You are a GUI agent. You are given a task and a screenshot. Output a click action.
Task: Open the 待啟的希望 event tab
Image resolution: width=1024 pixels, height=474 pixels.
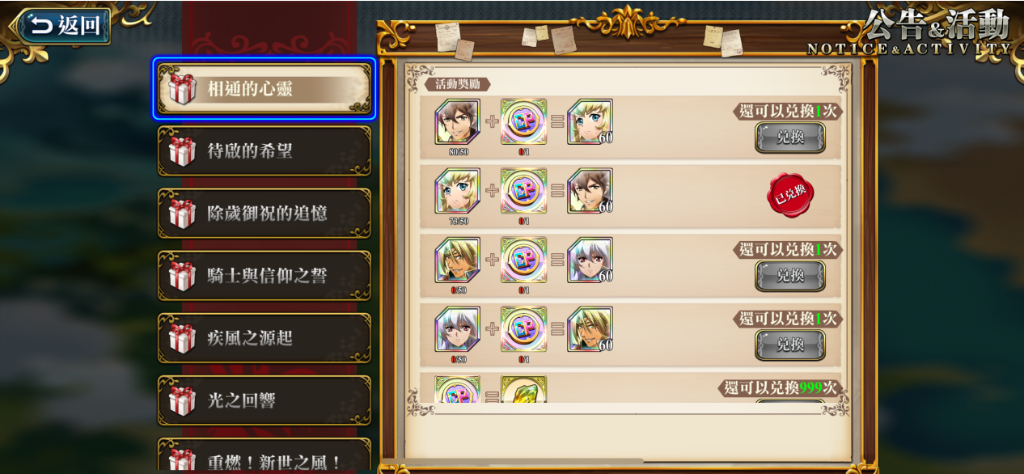pos(264,151)
